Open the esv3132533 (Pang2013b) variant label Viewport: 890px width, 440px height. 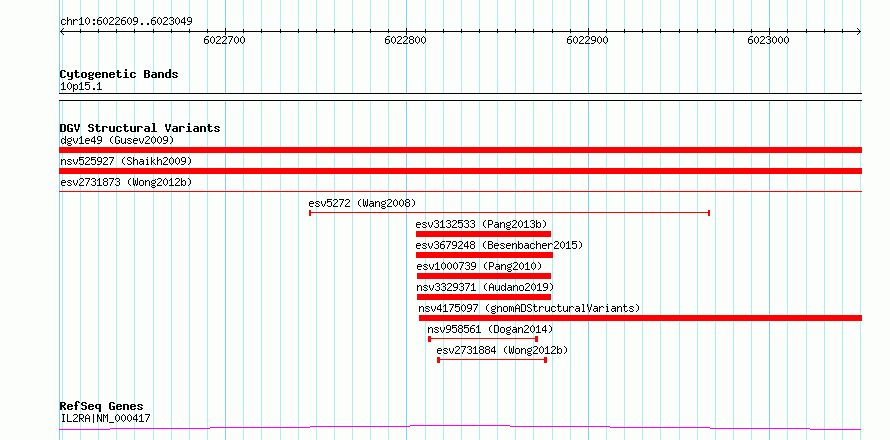(x=481, y=224)
